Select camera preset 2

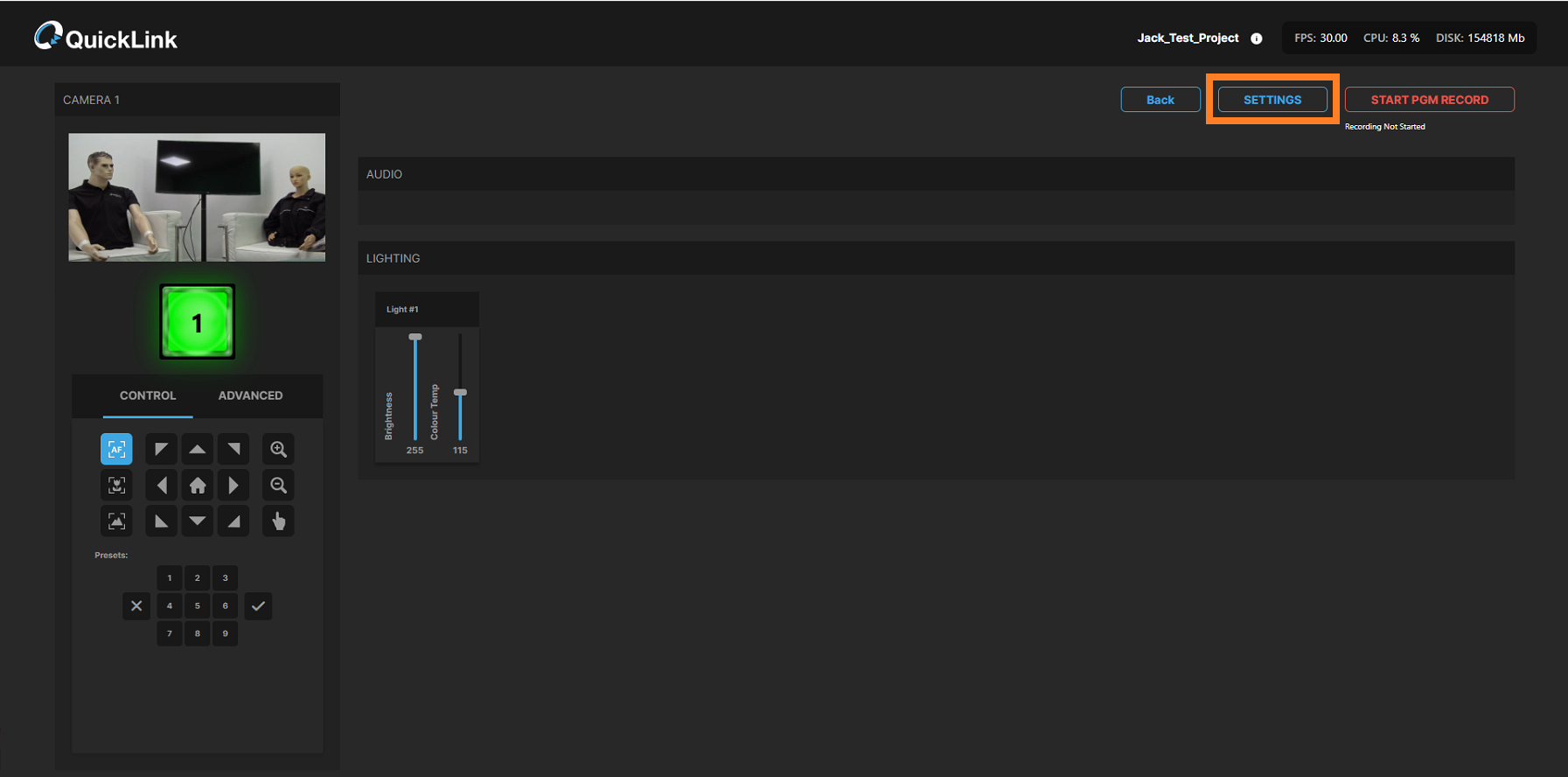point(198,577)
